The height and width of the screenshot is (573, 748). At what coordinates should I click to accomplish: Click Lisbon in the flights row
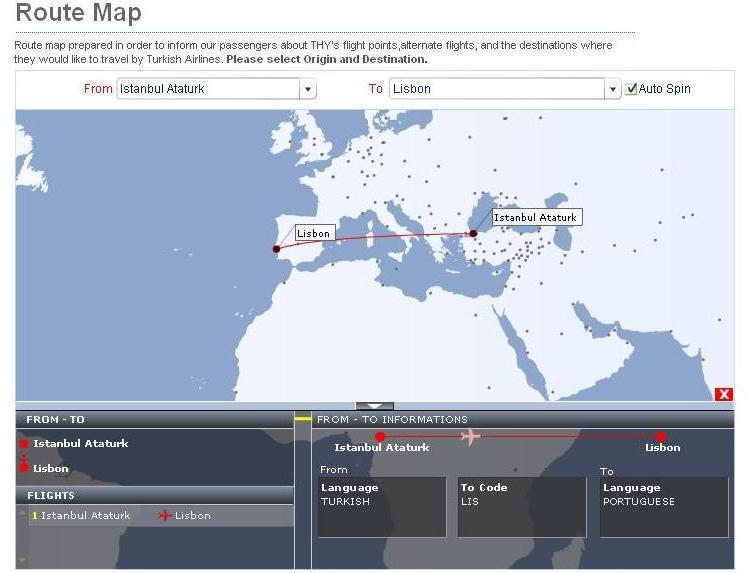pyautogui.click(x=193, y=516)
